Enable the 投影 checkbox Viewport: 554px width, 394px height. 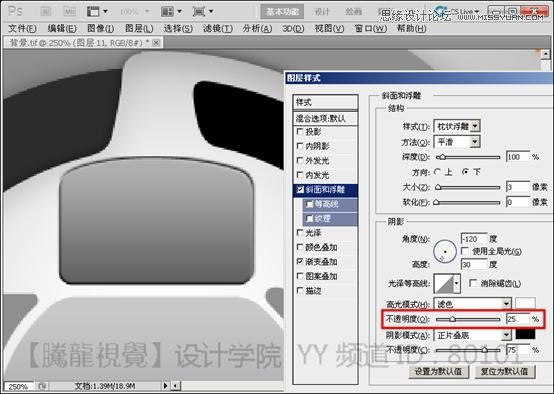coord(300,132)
